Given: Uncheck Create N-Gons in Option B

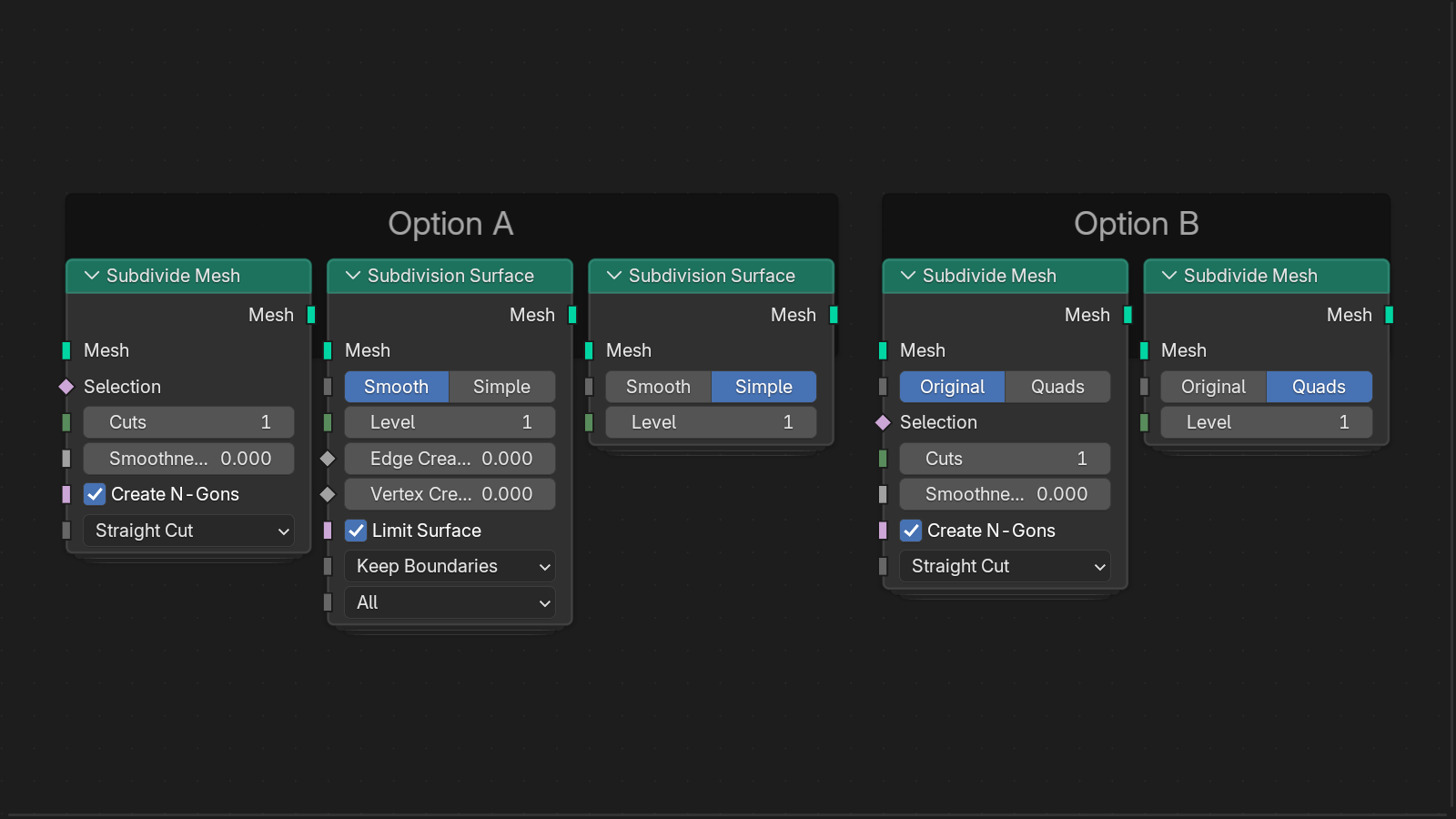Looking at the screenshot, I should point(911,531).
